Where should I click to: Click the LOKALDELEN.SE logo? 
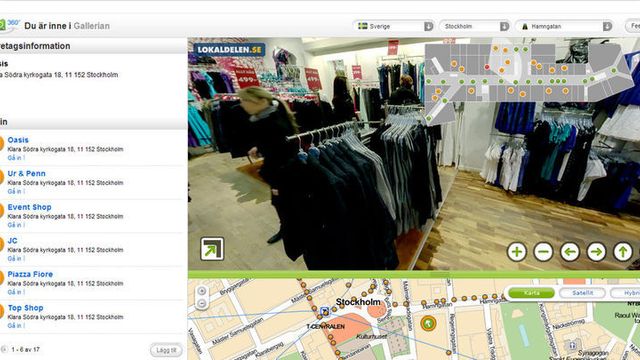(x=229, y=50)
